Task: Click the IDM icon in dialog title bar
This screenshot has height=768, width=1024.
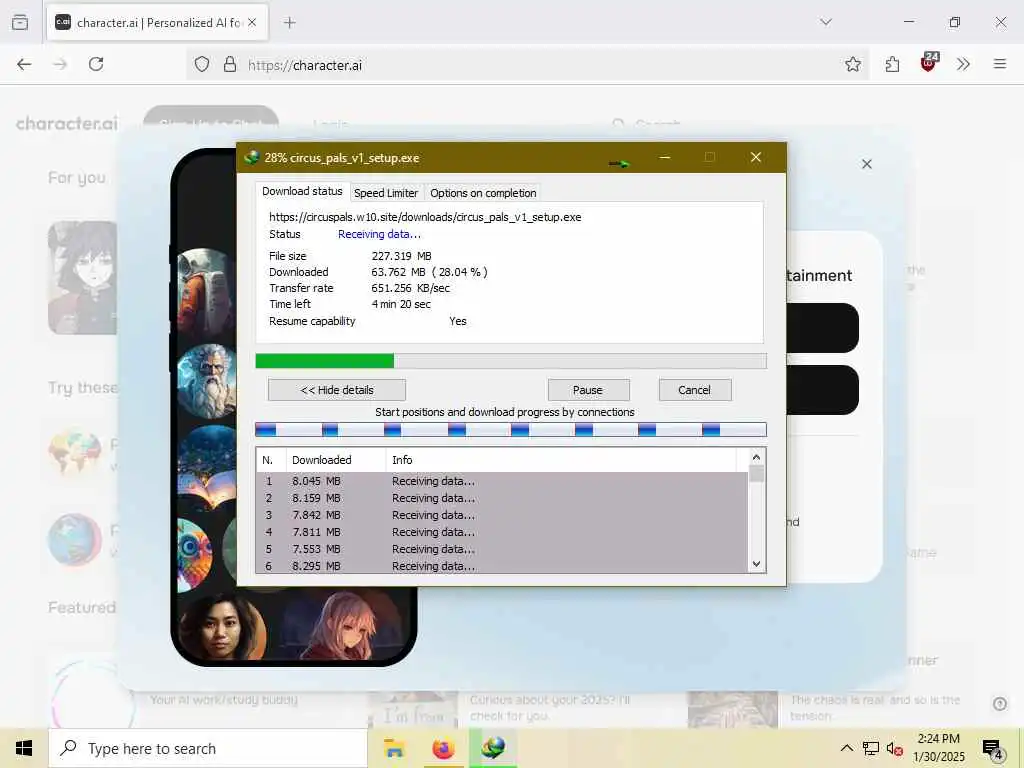Action: [x=251, y=157]
